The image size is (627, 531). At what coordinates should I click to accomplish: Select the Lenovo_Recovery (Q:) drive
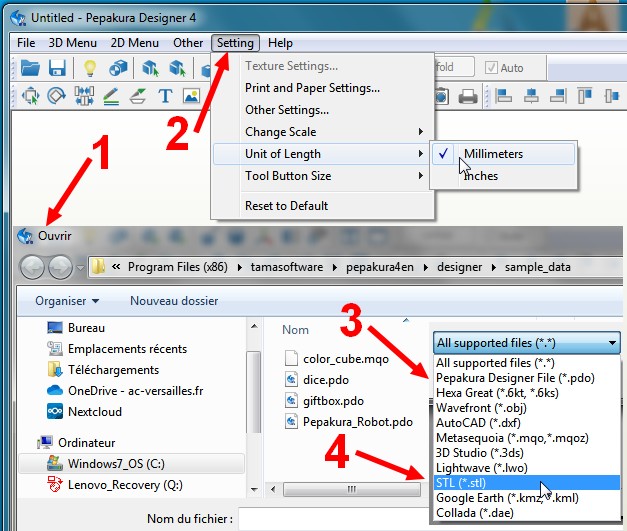coord(125,485)
